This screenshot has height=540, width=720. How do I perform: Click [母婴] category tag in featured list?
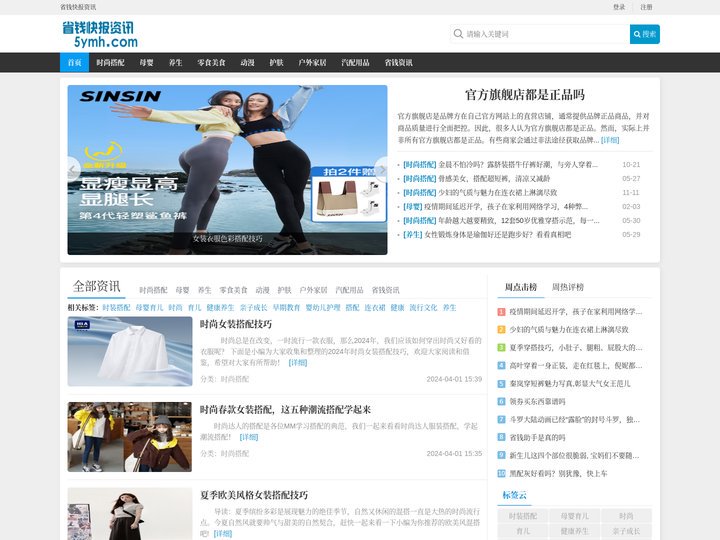[x=412, y=207]
